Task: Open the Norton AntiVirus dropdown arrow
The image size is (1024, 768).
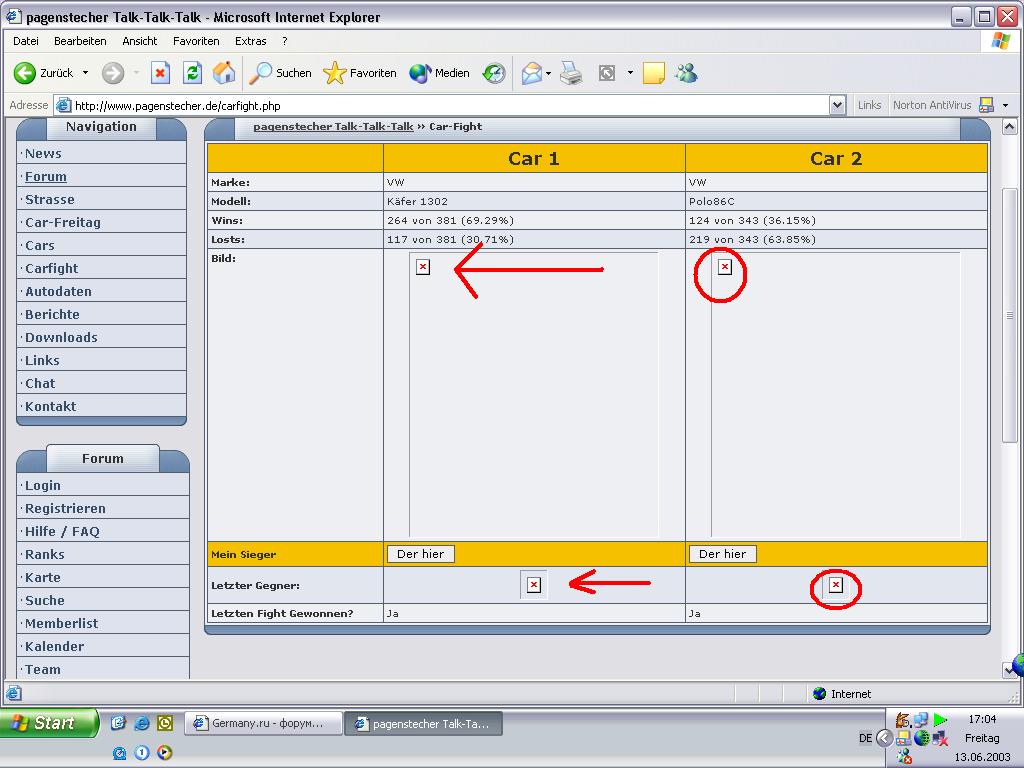Action: [x=1006, y=105]
